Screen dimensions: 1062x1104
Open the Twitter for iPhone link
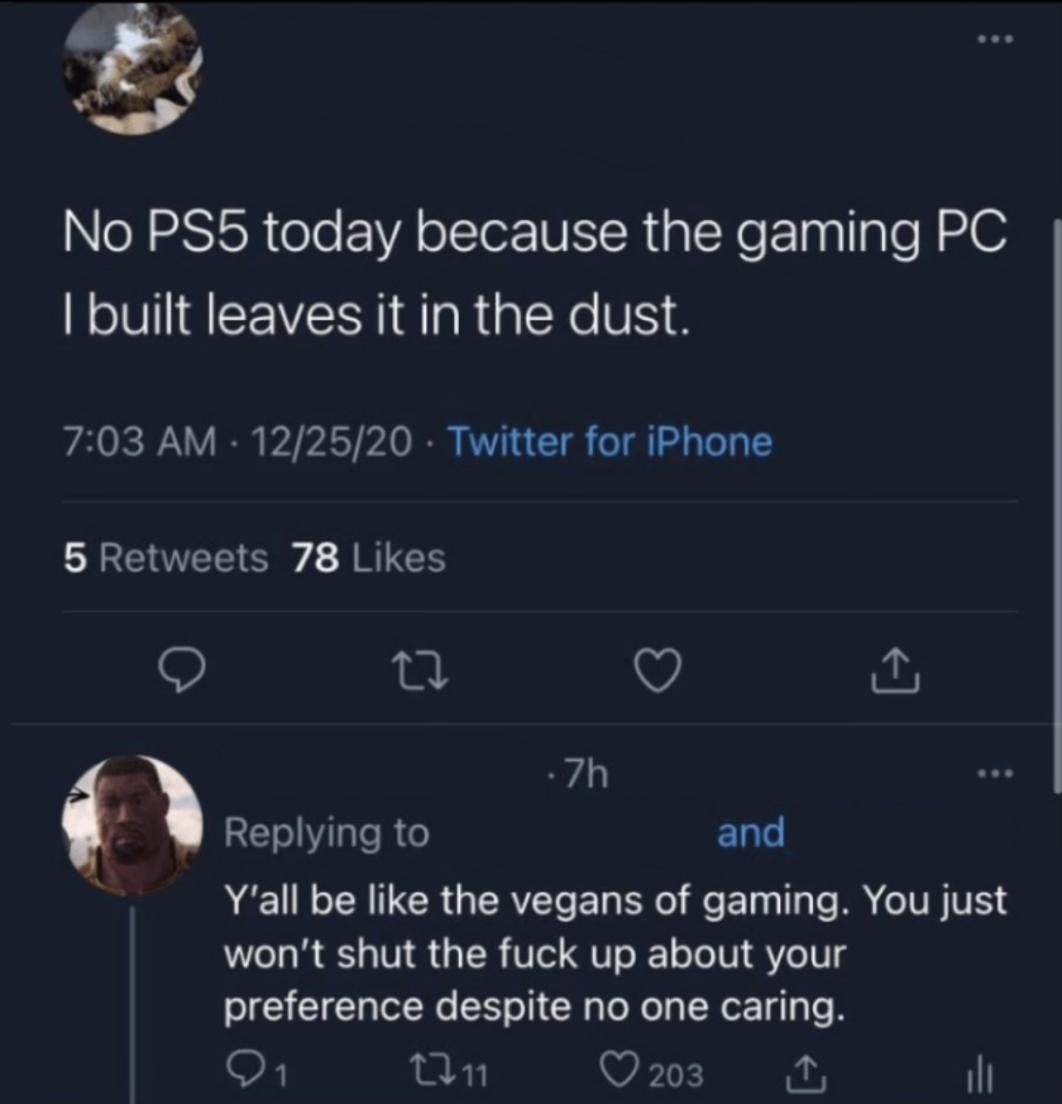(609, 441)
